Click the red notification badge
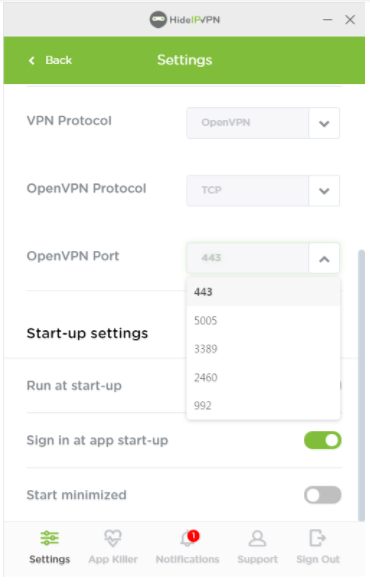 193,535
